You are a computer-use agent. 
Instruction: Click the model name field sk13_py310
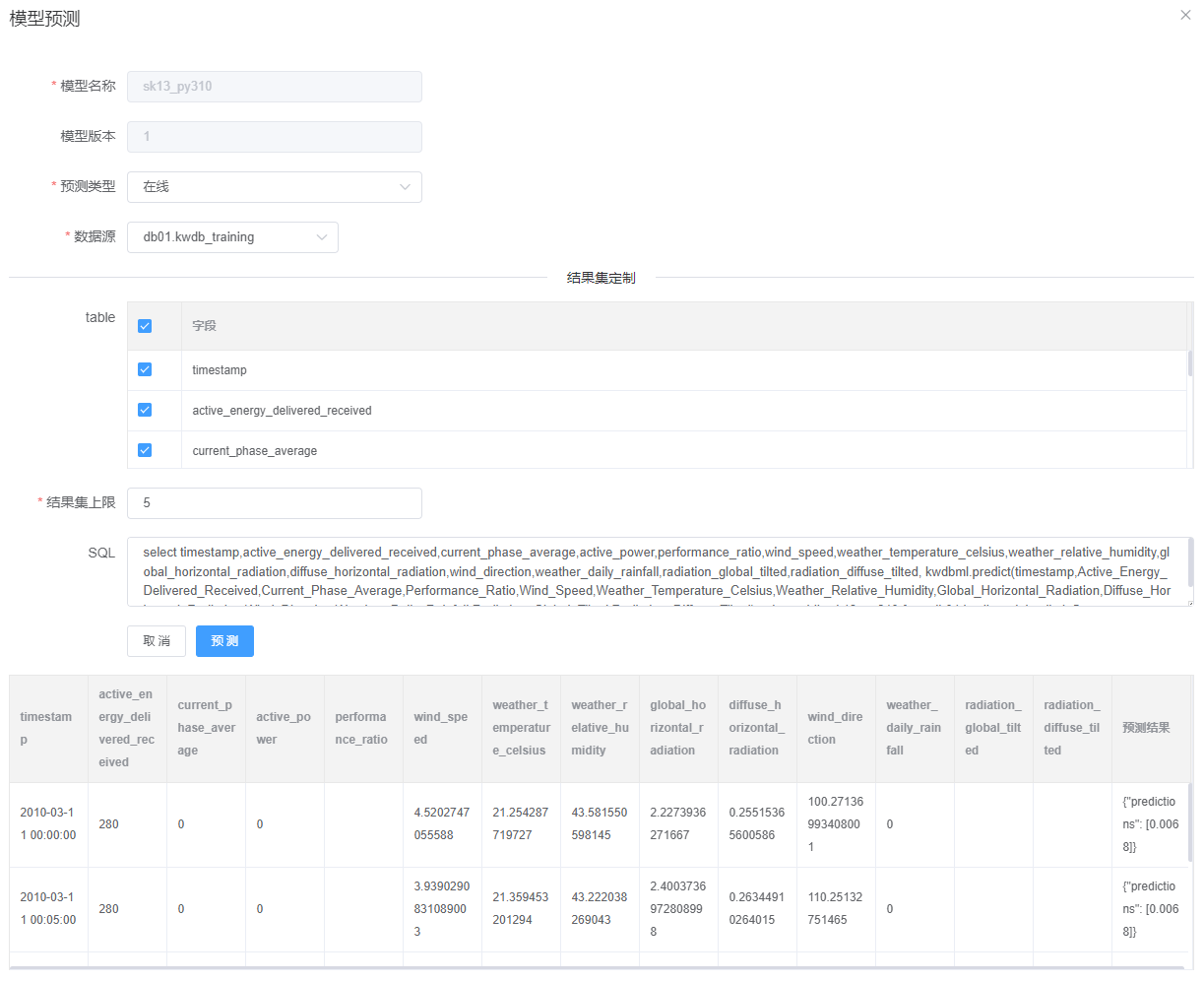[274, 87]
